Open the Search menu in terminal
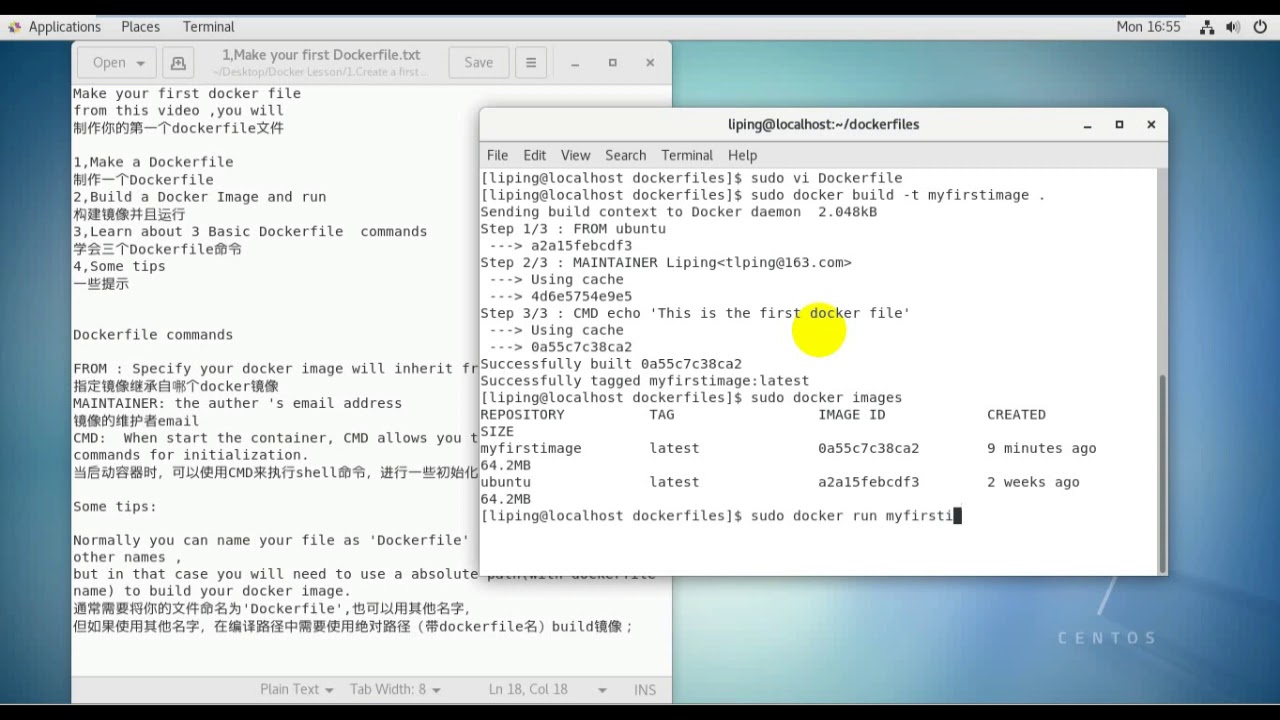The image size is (1280, 720). pos(626,155)
